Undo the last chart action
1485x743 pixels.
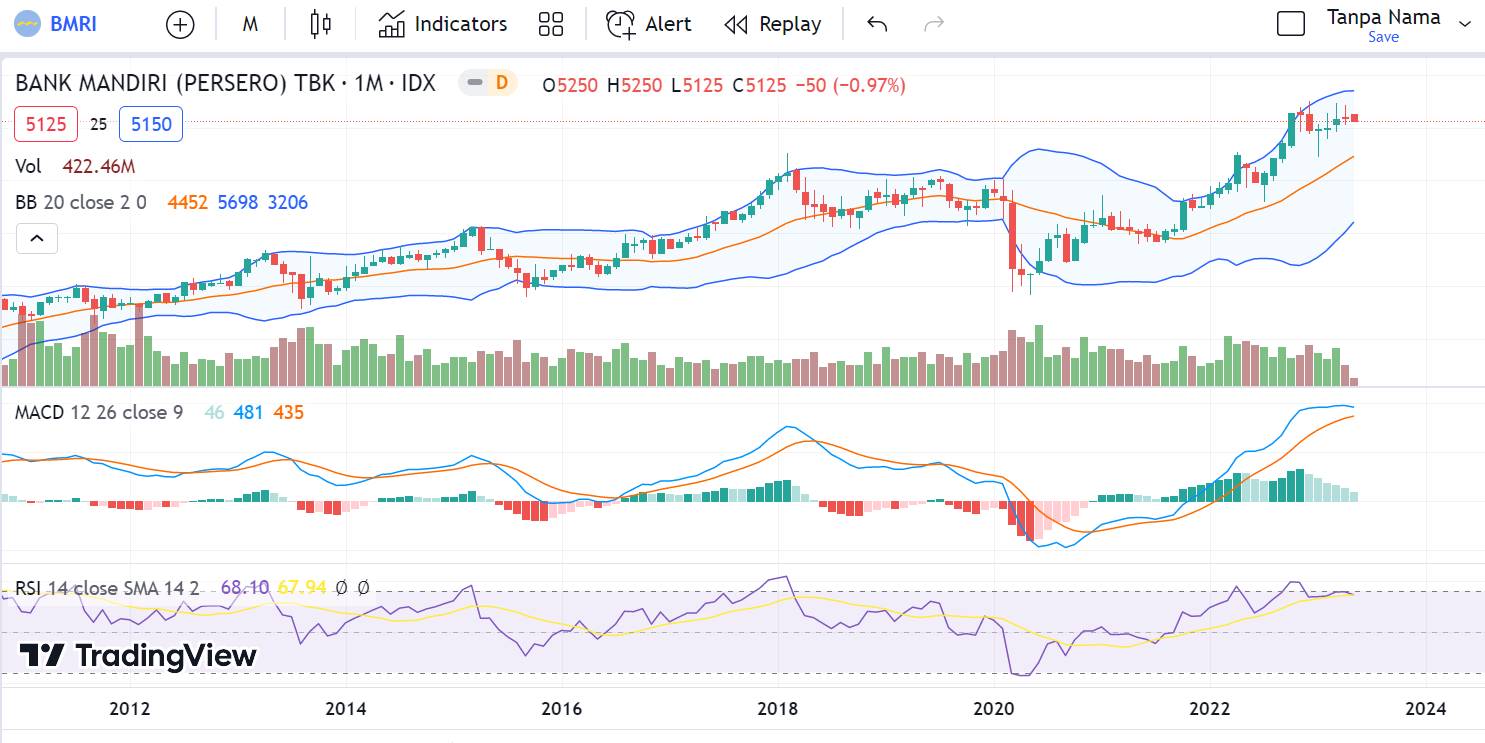click(877, 24)
